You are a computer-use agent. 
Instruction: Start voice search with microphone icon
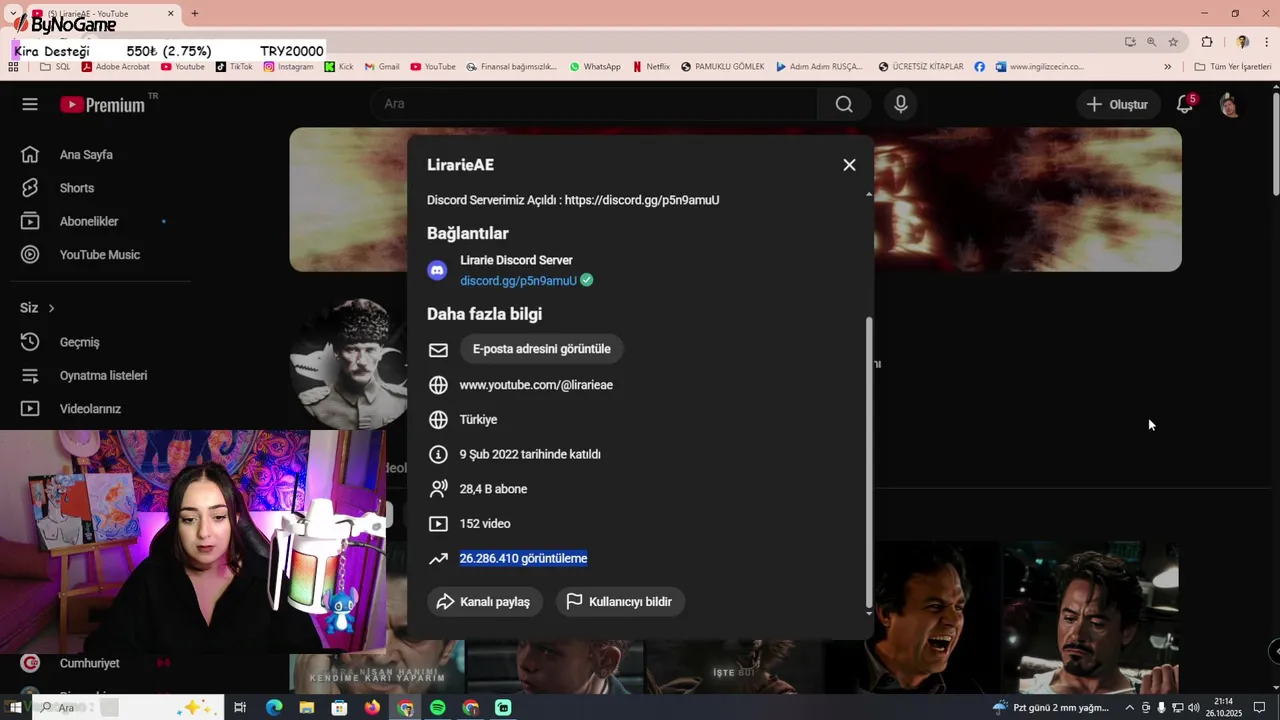[901, 104]
